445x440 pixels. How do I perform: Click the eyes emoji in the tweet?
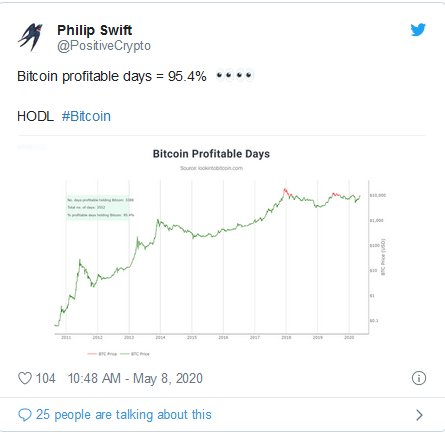pyautogui.click(x=235, y=76)
